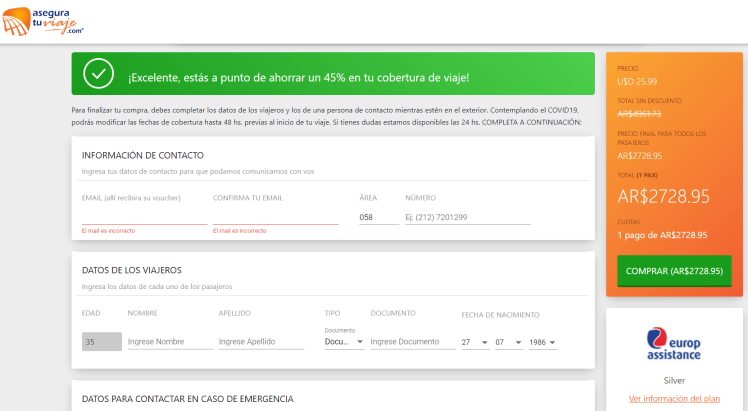This screenshot has width=748, height=411.
Task: Click the Ingrese Apellido field
Action: 261,342
